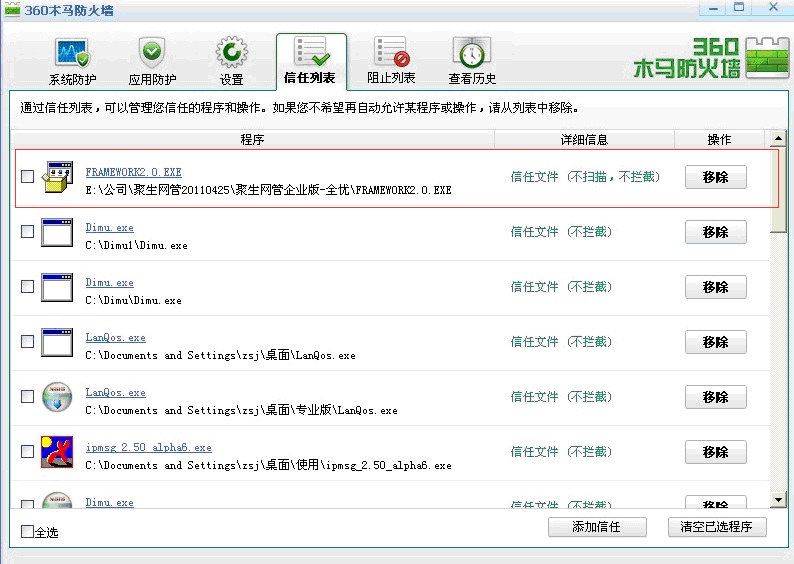
Task: Click path text C:\Dimu\Dimu.exe
Action: (x=134, y=301)
